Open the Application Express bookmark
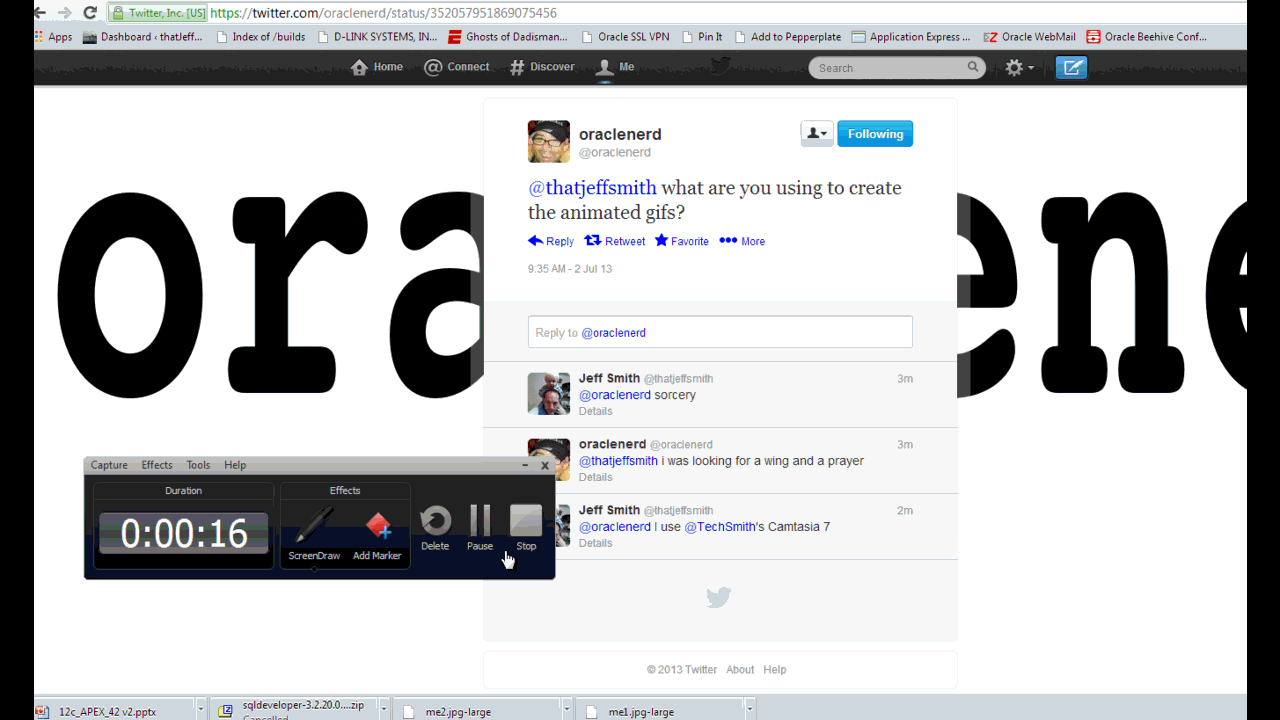 [x=911, y=37]
